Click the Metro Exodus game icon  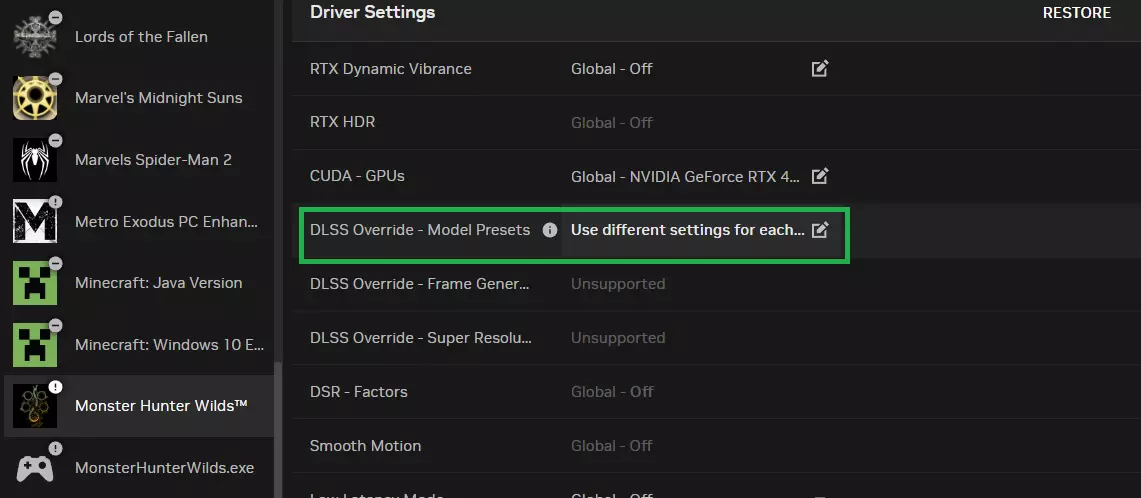tap(35, 221)
